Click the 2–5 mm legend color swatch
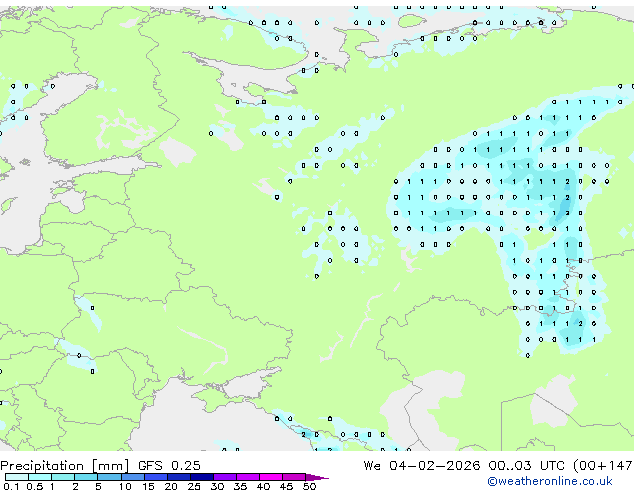The width and height of the screenshot is (634, 490). coord(86,477)
